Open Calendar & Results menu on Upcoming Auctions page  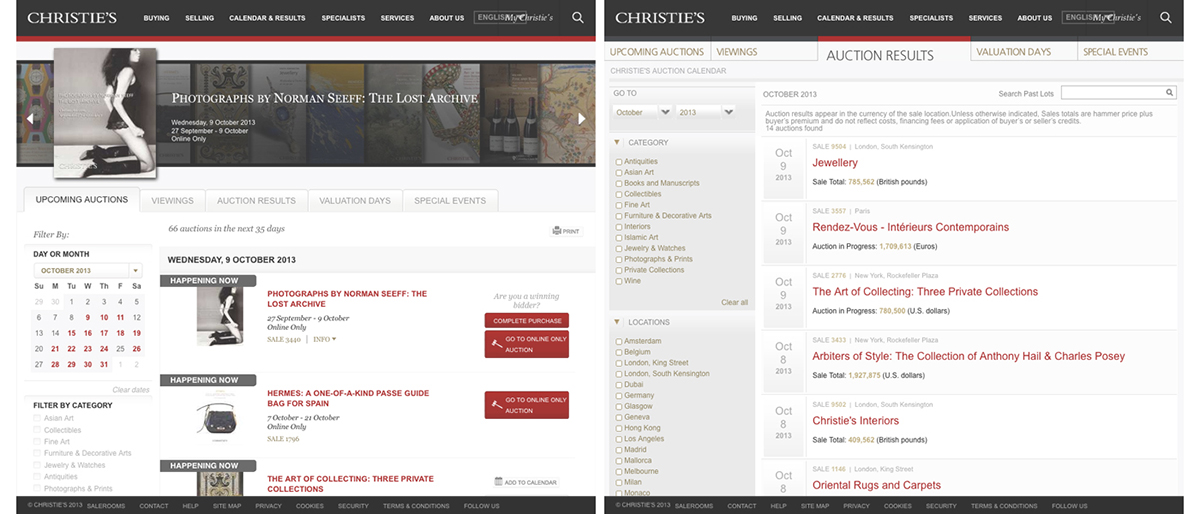(x=267, y=18)
